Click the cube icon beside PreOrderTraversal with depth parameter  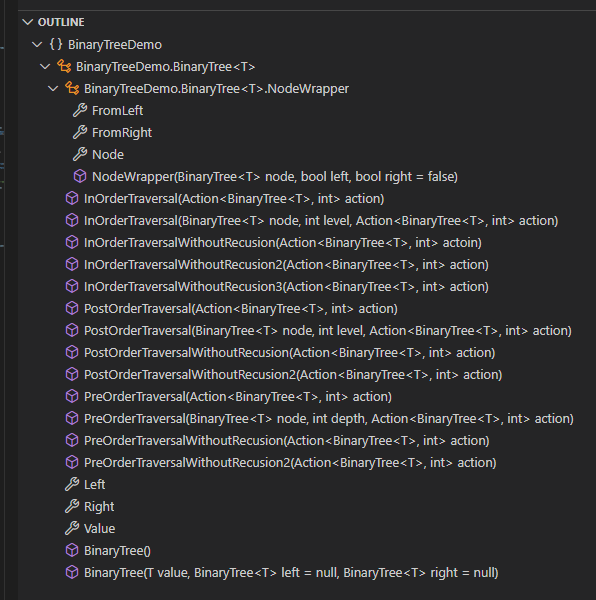tap(72, 419)
